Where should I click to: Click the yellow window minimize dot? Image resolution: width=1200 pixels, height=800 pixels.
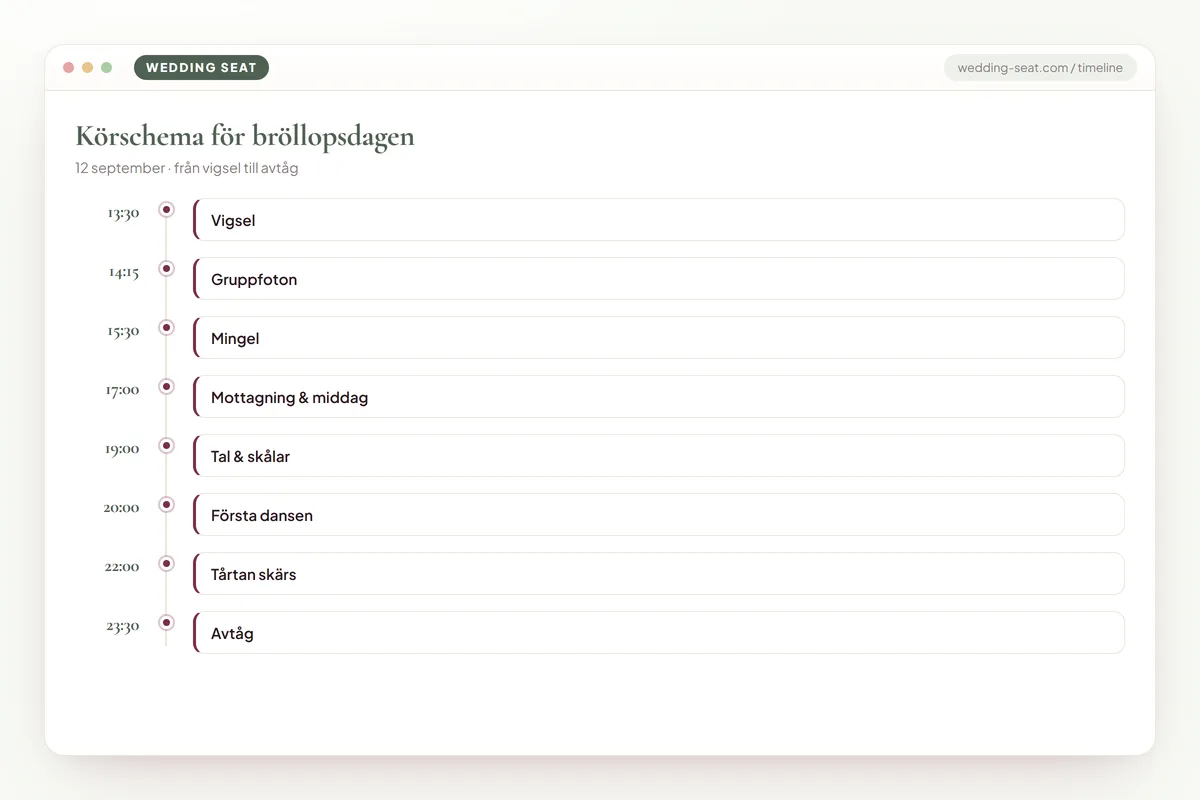(x=88, y=68)
